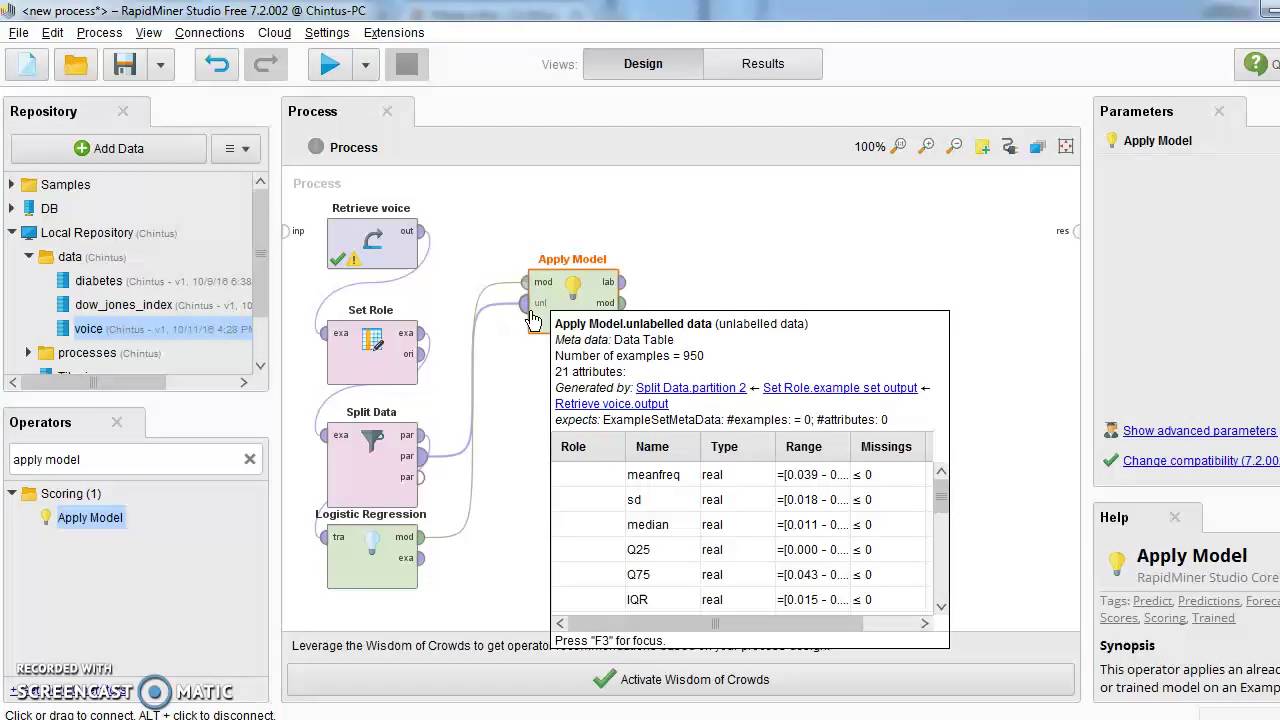Viewport: 1280px width, 720px height.
Task: Add a note to the process
Action: coord(982,146)
